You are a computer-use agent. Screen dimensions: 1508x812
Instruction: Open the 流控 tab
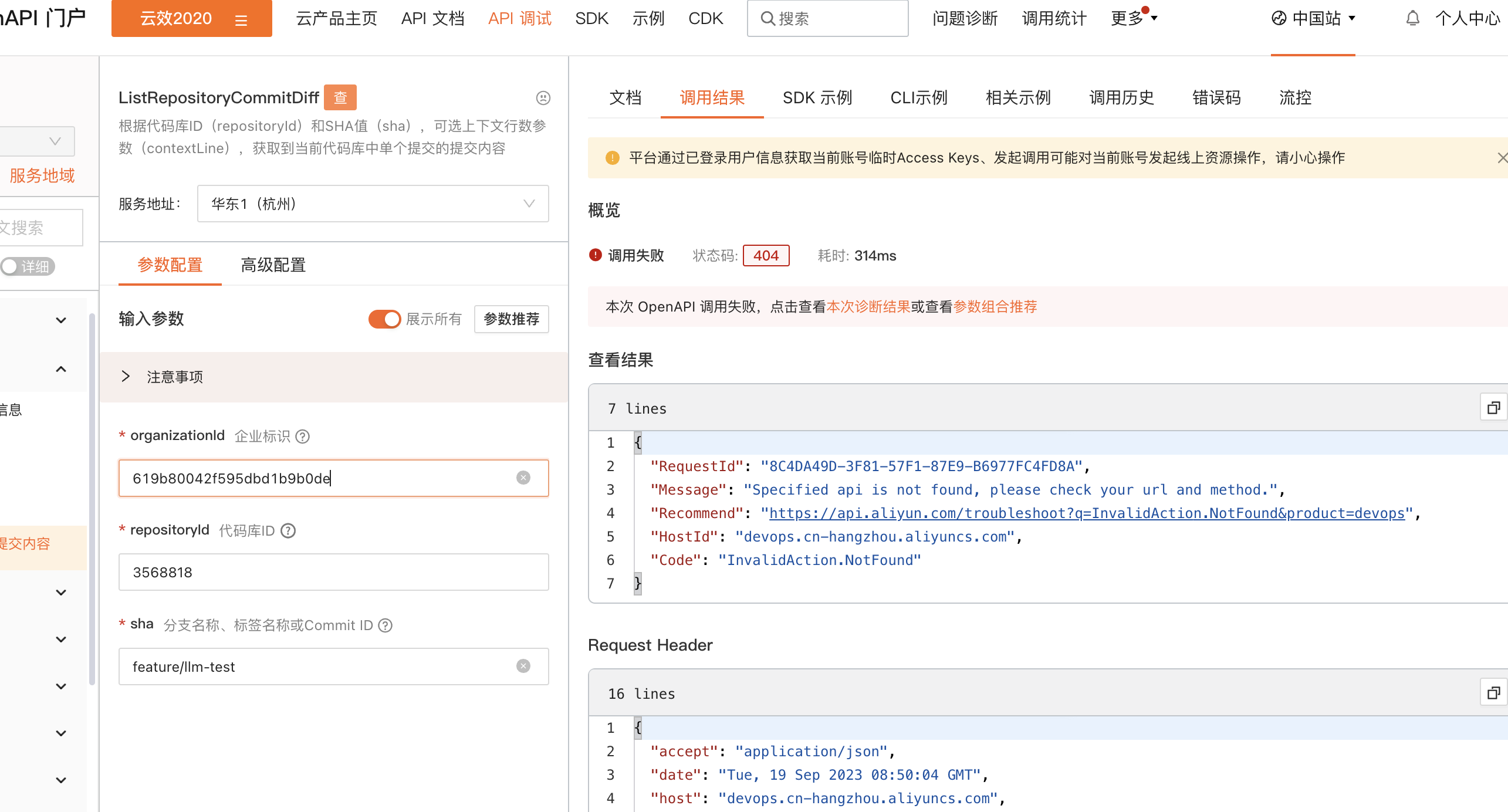pyautogui.click(x=1295, y=98)
